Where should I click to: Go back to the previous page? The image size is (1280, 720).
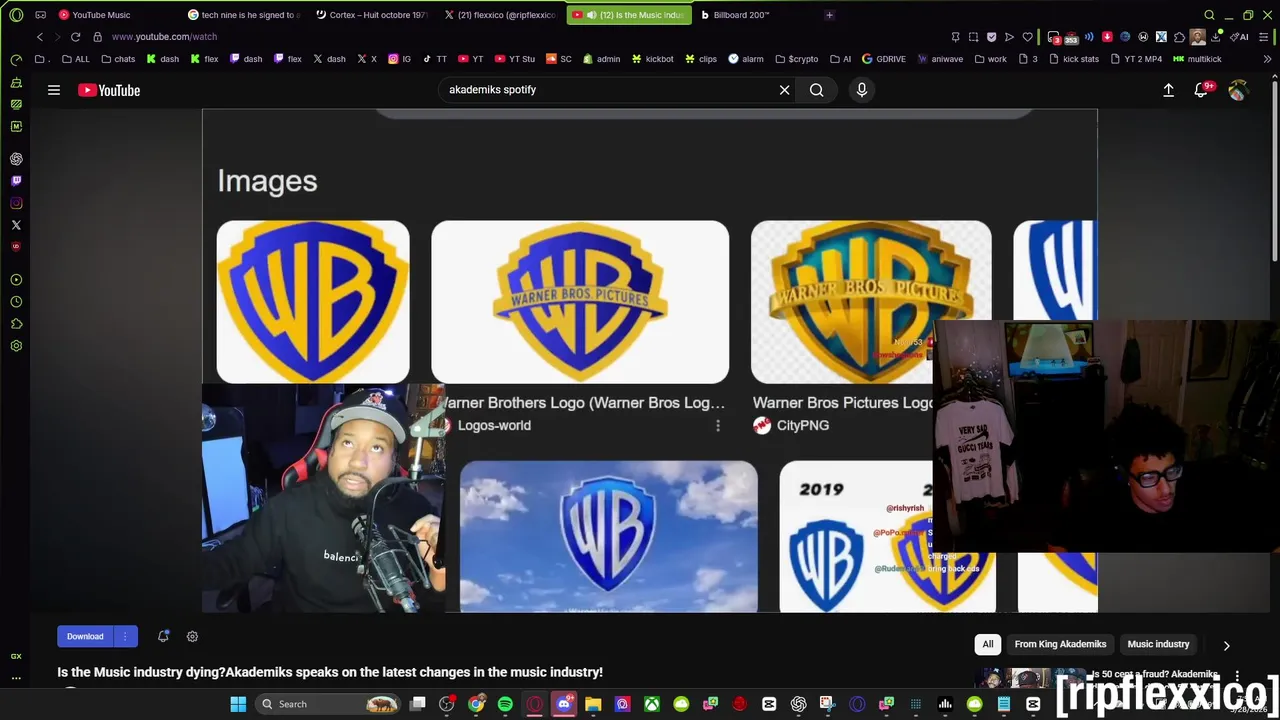click(40, 37)
